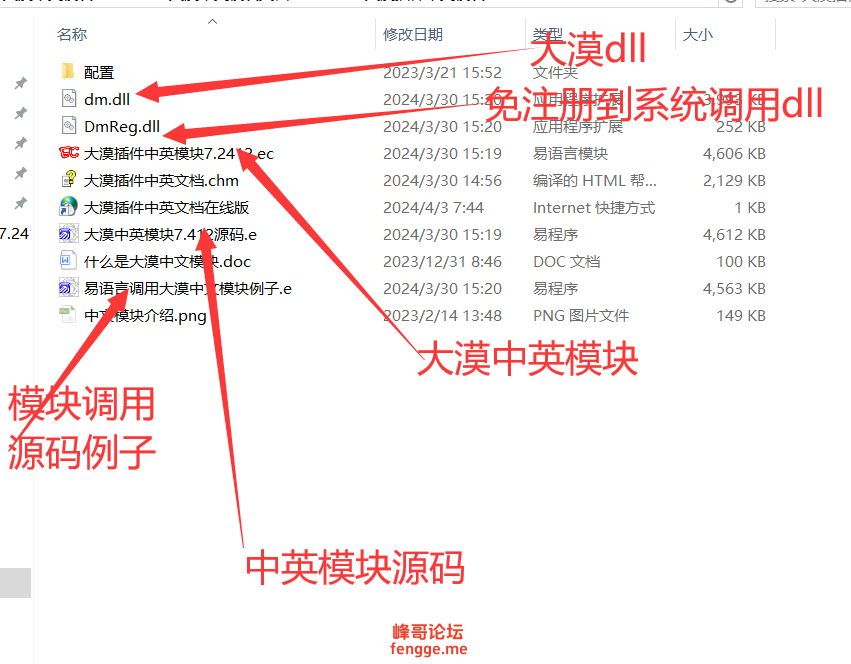851x664 pixels.
Task: Select the file 中文模块介绍.png
Action: point(145,315)
